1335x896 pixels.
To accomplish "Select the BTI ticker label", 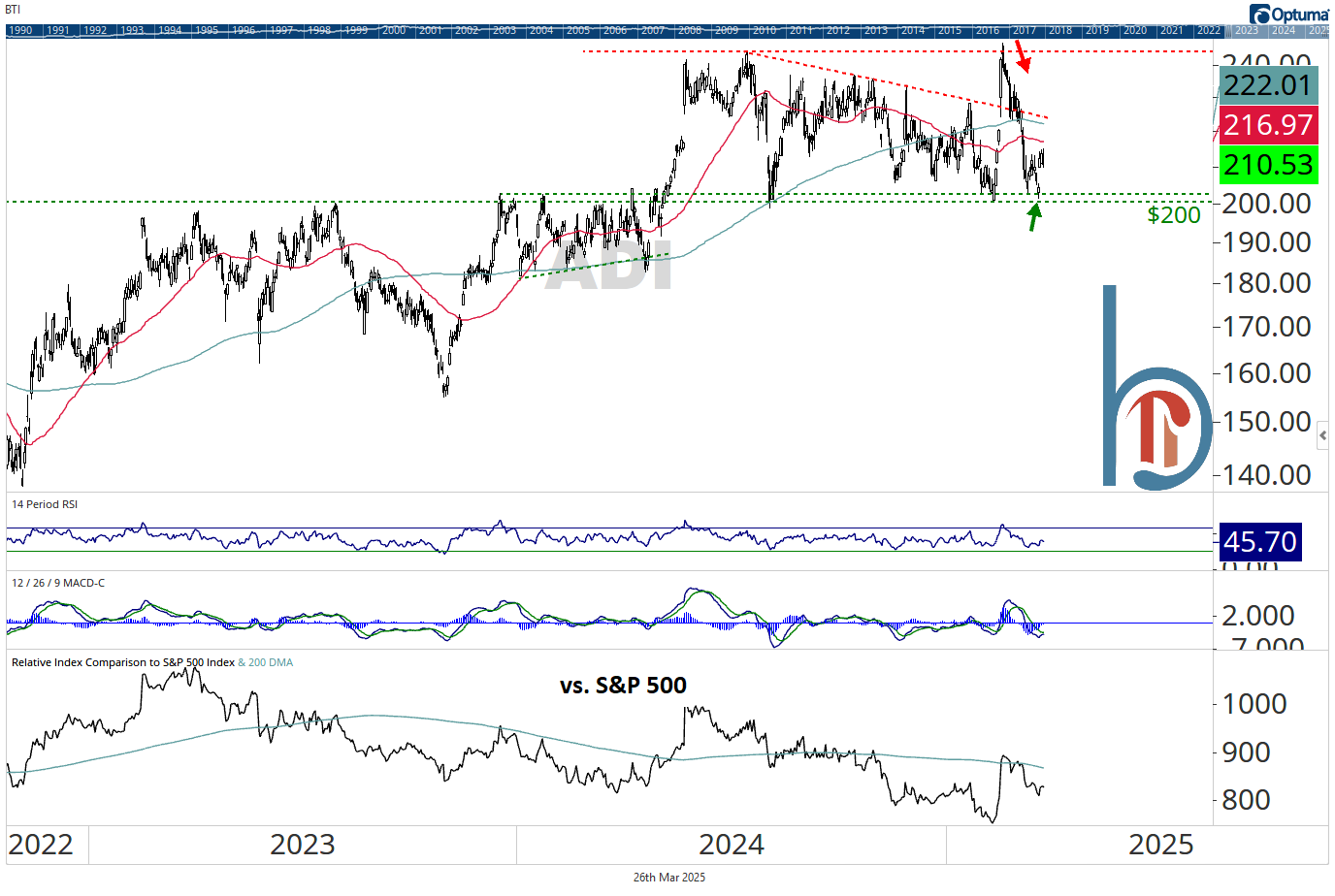I will tap(14, 10).
